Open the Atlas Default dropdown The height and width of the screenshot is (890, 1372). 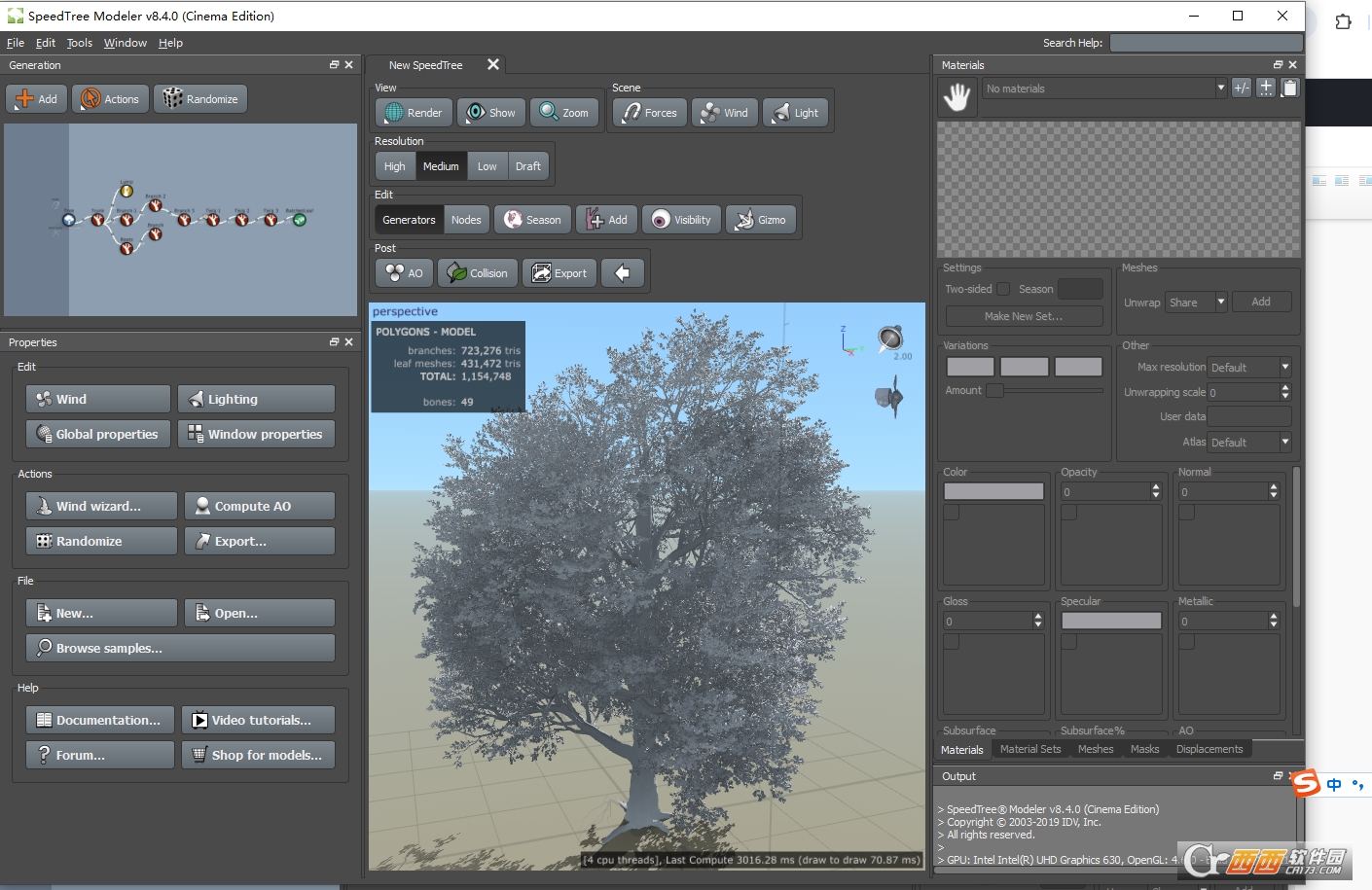click(1249, 443)
